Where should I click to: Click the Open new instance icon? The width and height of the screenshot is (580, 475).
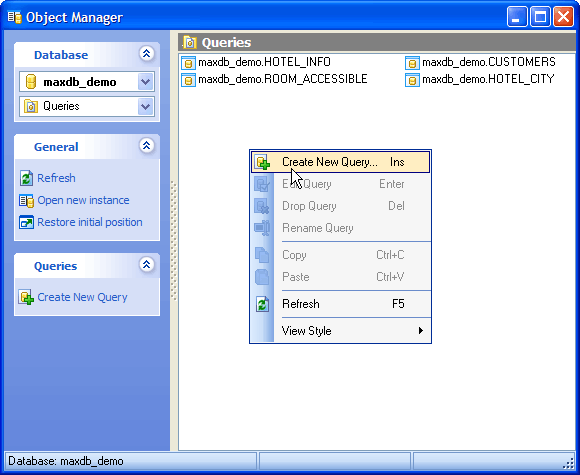click(27, 201)
